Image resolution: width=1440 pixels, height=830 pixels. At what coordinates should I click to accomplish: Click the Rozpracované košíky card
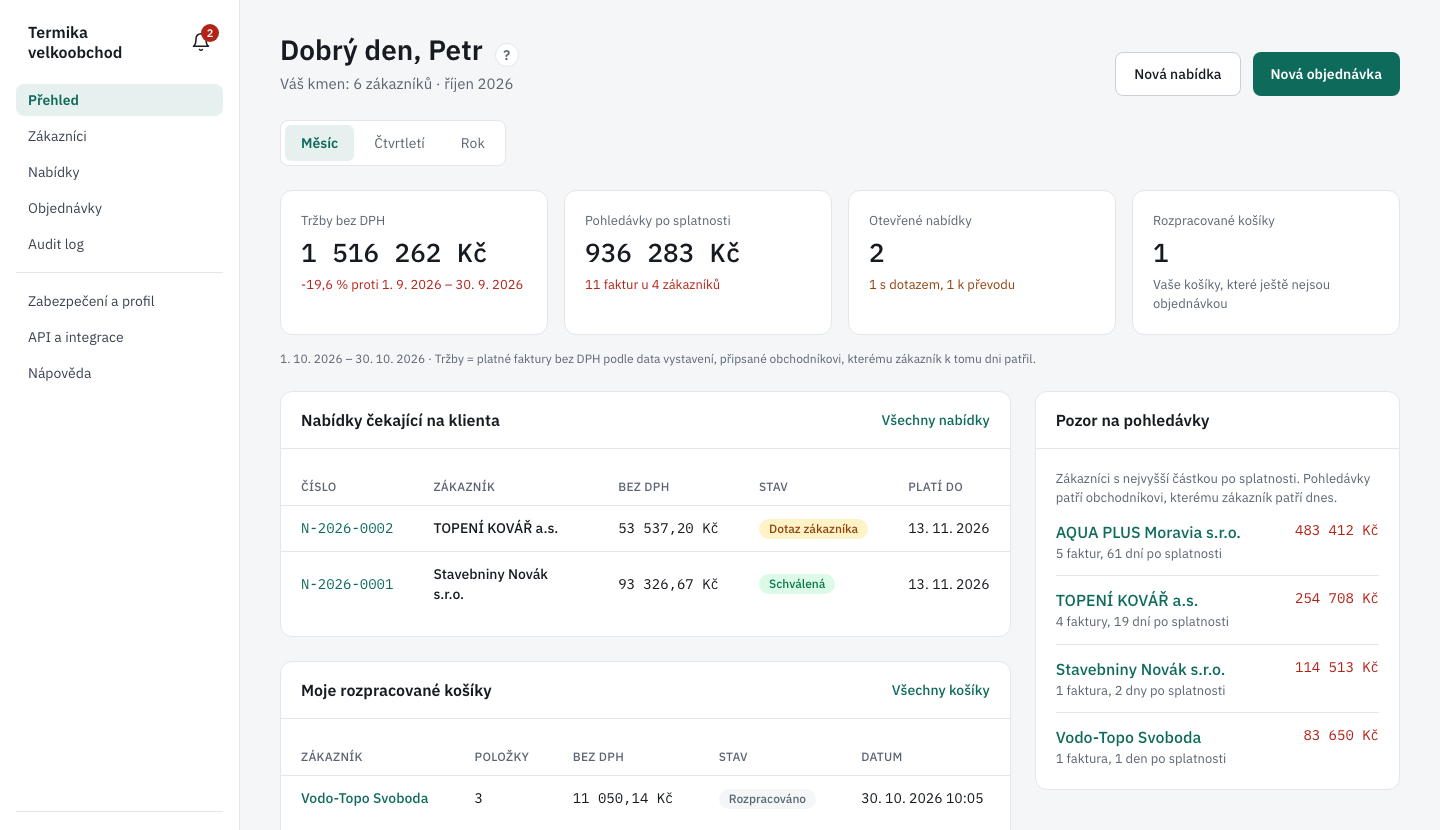[1266, 262]
